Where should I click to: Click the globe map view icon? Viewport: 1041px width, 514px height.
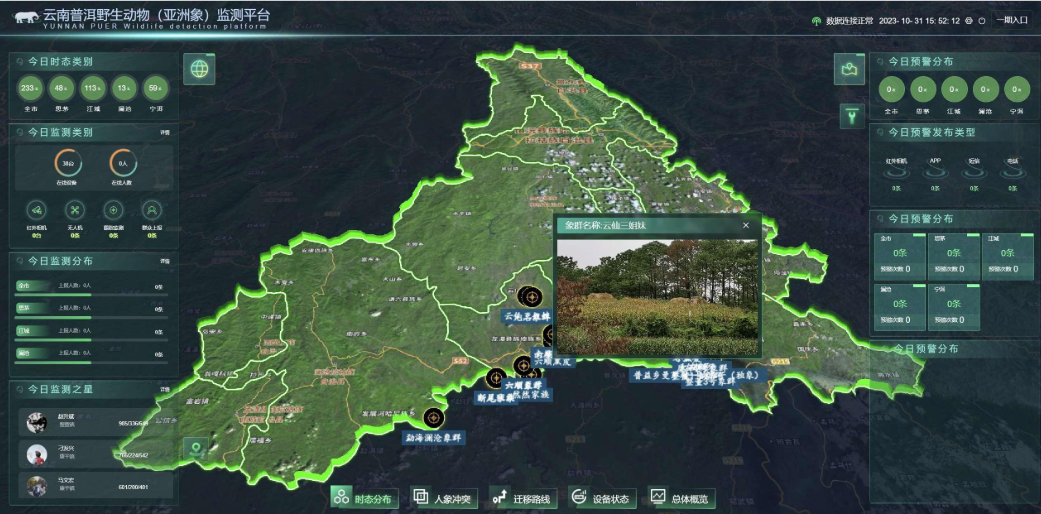(x=200, y=69)
